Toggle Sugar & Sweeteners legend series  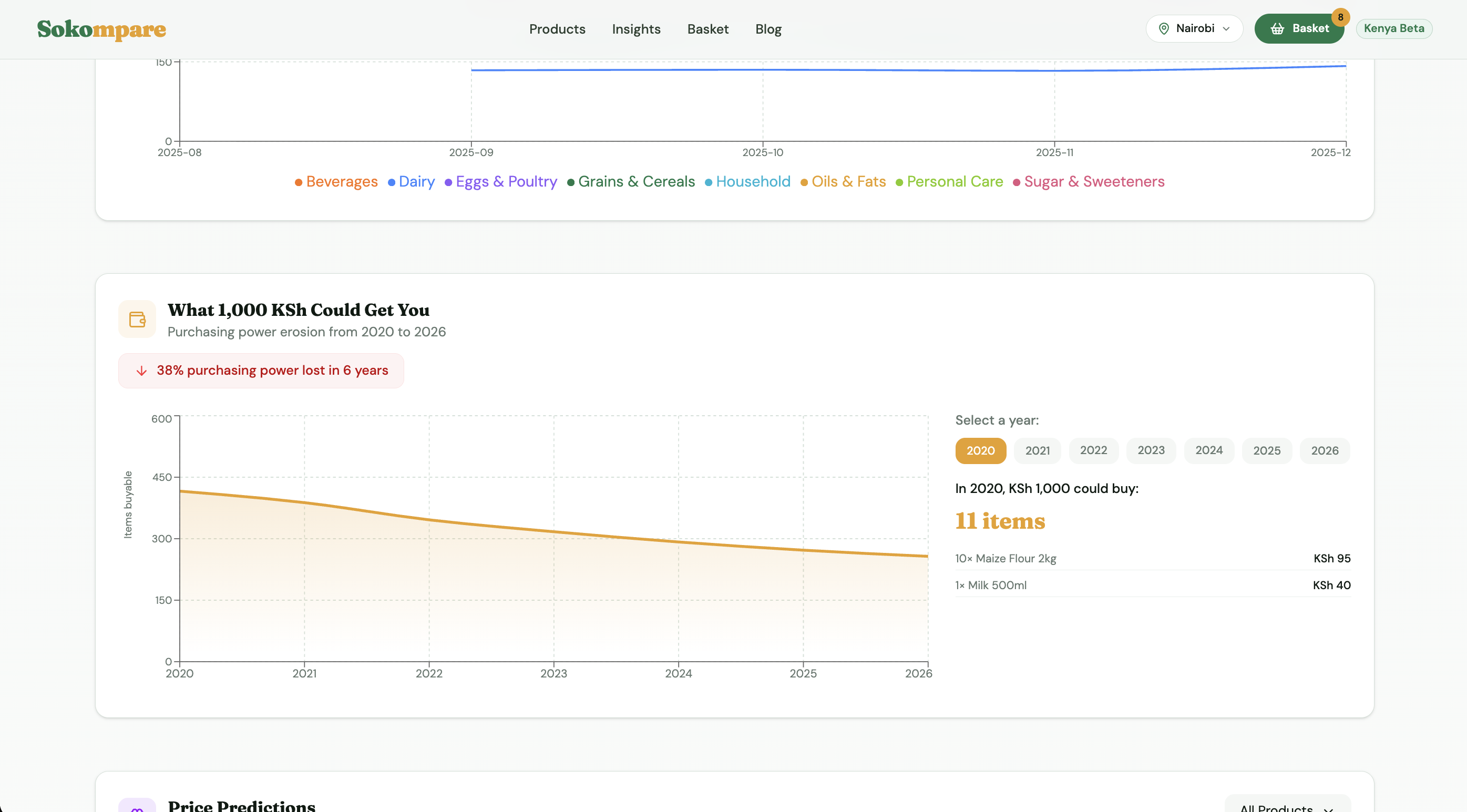(x=1089, y=182)
